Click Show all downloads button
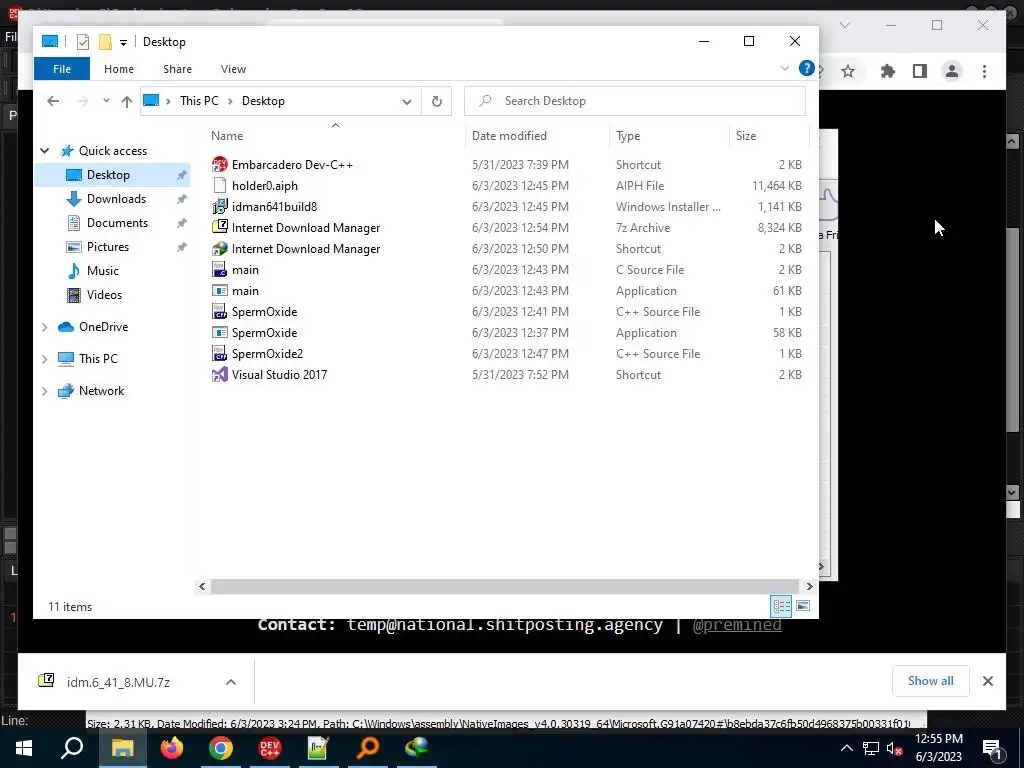Viewport: 1024px width, 768px height. coord(931,681)
